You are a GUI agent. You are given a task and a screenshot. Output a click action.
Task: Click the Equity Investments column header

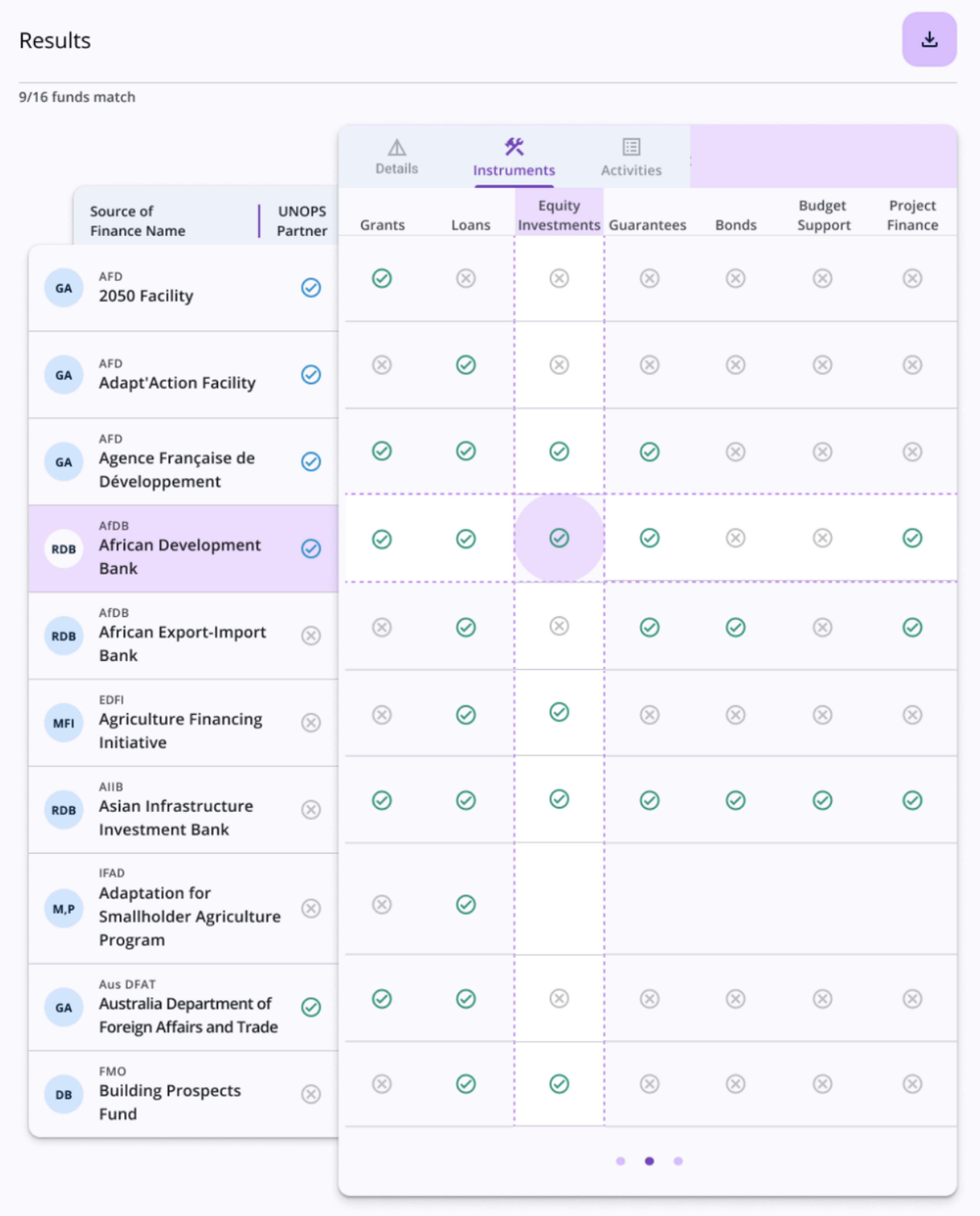tap(559, 215)
